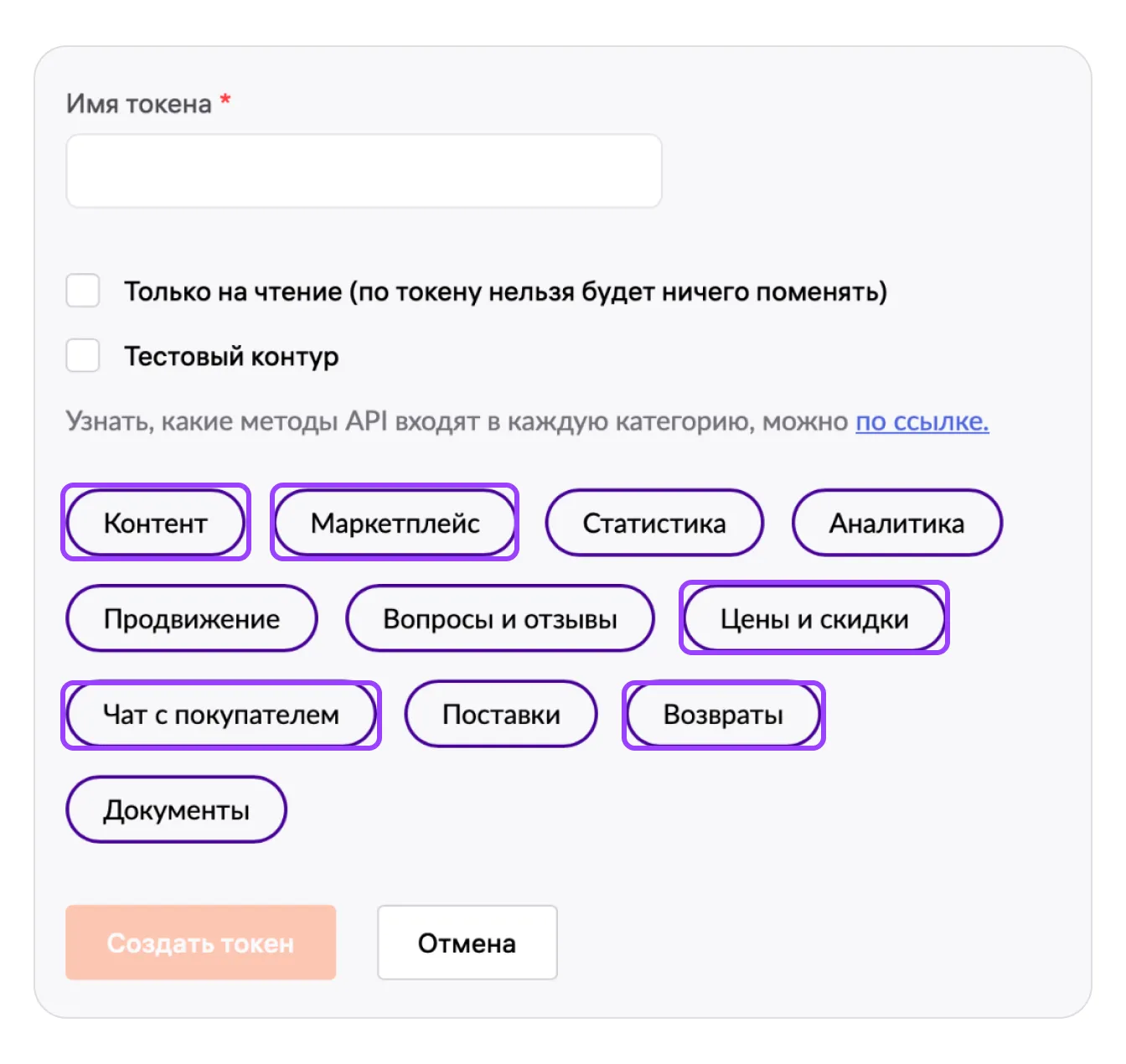Screen dimensions: 1126x1064
Task: Toggle the Цены и скидки chip
Action: (814, 618)
